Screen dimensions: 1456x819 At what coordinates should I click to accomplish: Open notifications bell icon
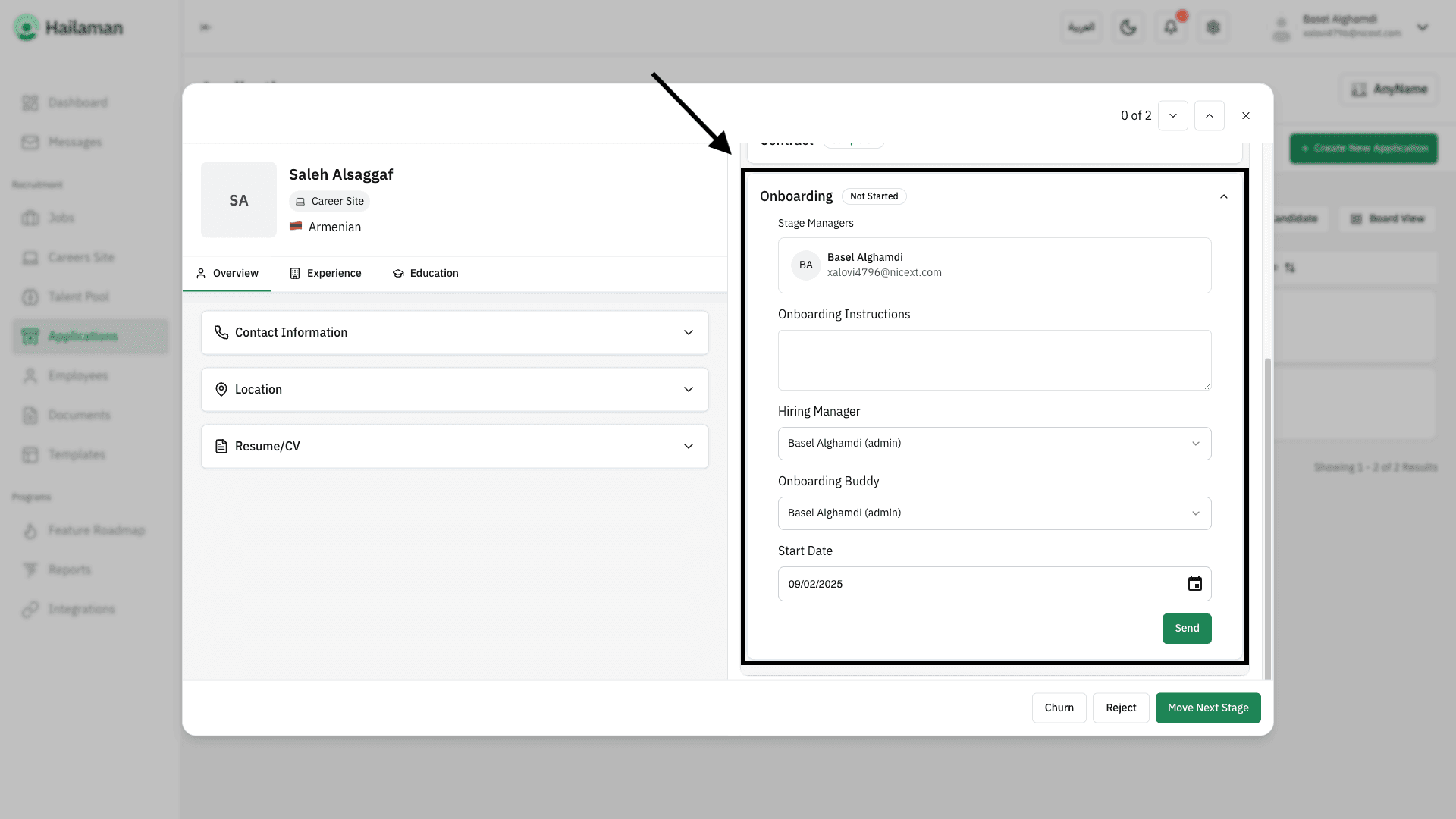point(1170,27)
